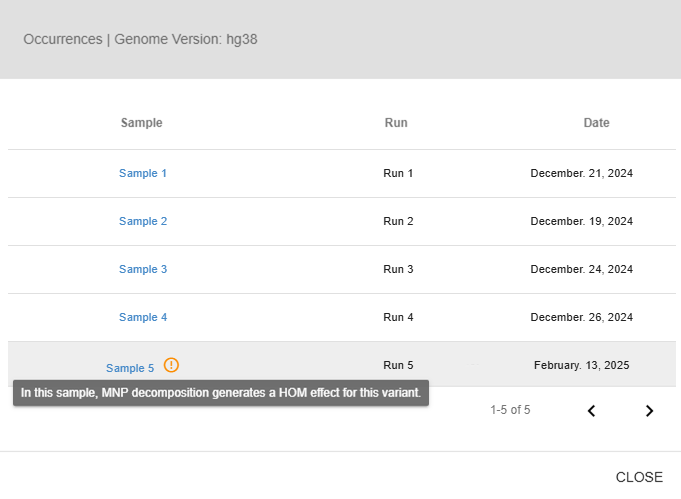Go to the next page of occurrences

click(x=649, y=410)
